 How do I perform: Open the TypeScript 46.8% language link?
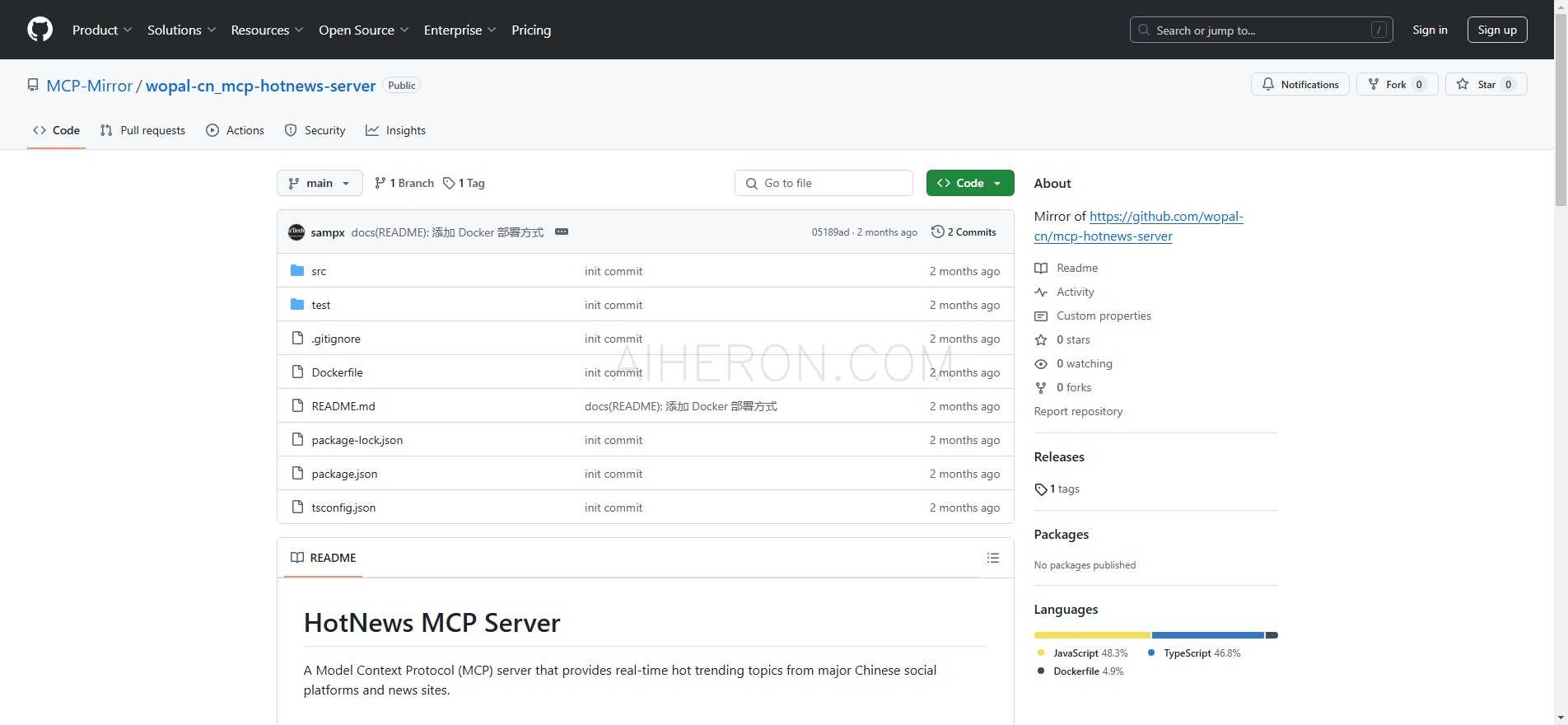pos(1194,653)
